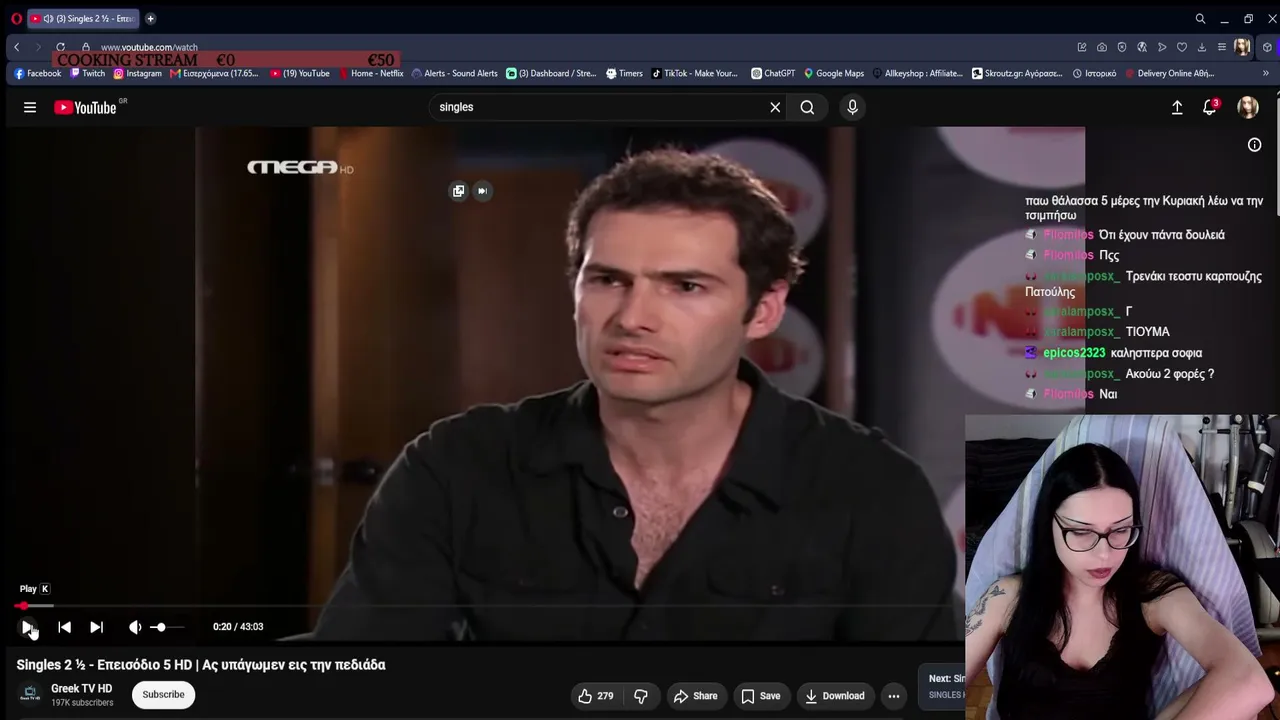Open the TikTok bookmark

(x=694, y=73)
